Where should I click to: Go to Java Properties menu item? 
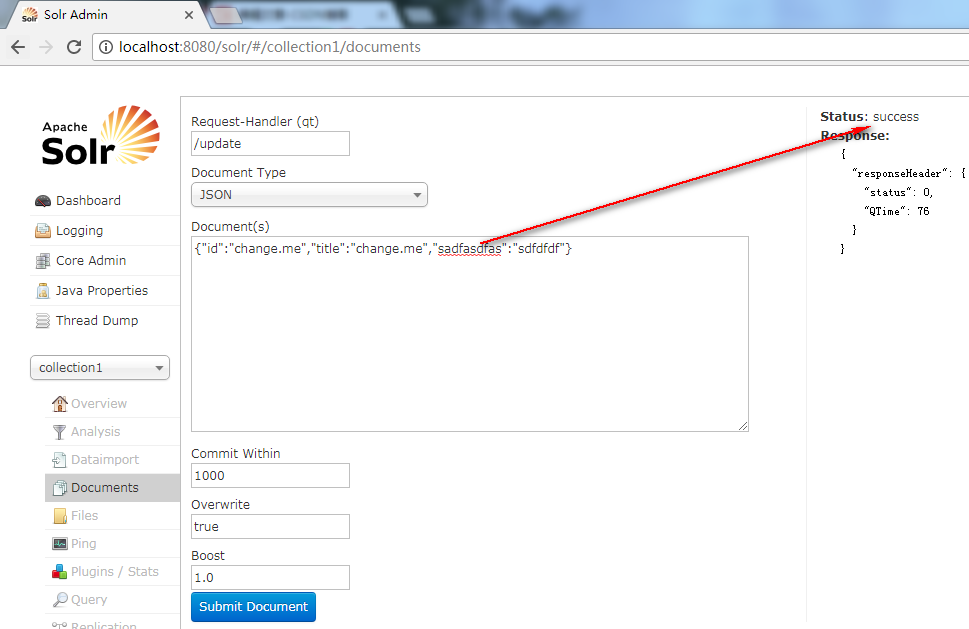pyautogui.click(x=102, y=290)
